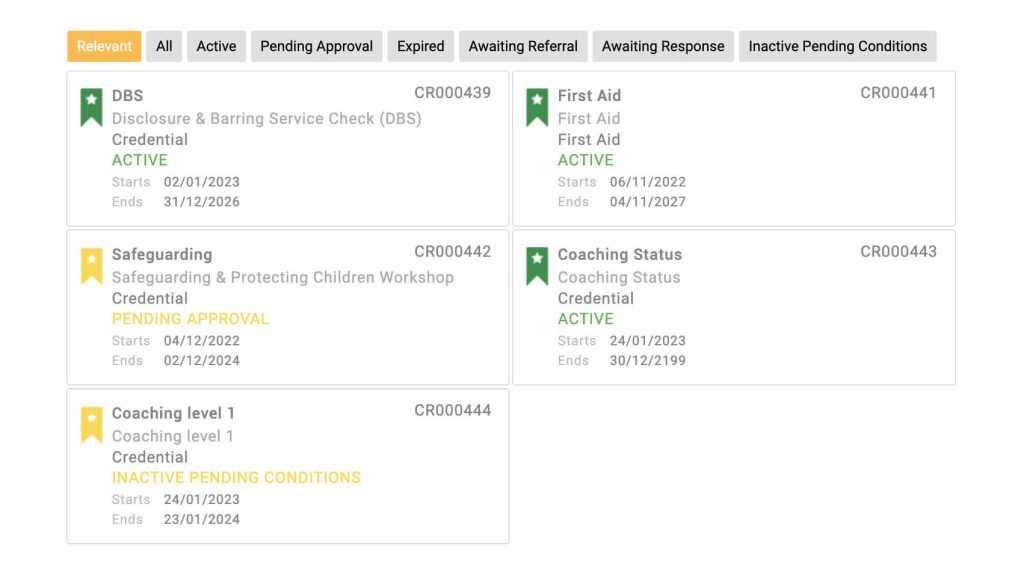Select the Awaiting Response tab
The image size is (1024, 575).
pos(663,46)
